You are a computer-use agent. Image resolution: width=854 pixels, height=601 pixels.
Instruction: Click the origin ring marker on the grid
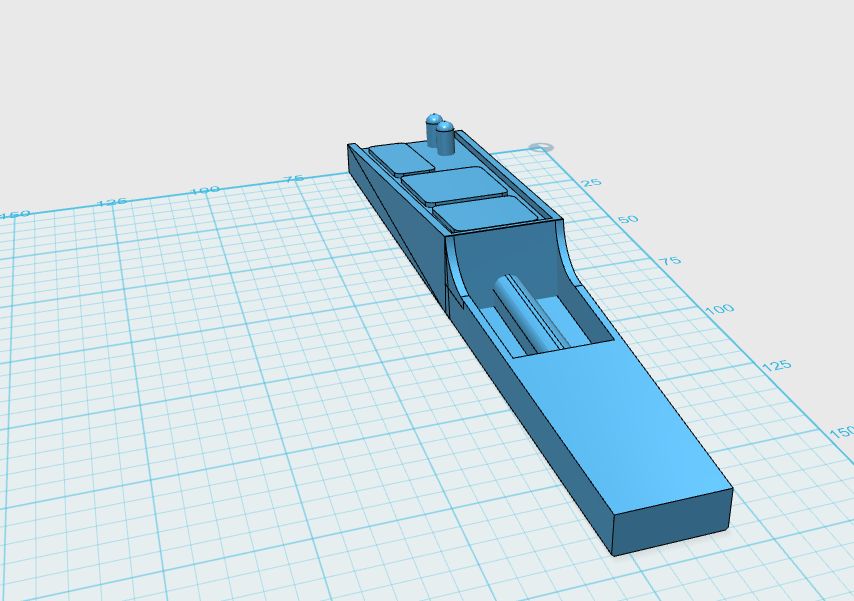click(541, 148)
